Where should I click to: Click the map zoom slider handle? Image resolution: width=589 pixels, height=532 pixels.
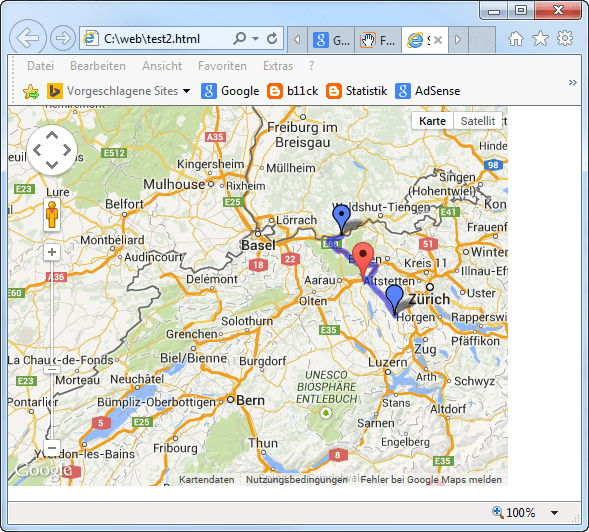tap(52, 369)
